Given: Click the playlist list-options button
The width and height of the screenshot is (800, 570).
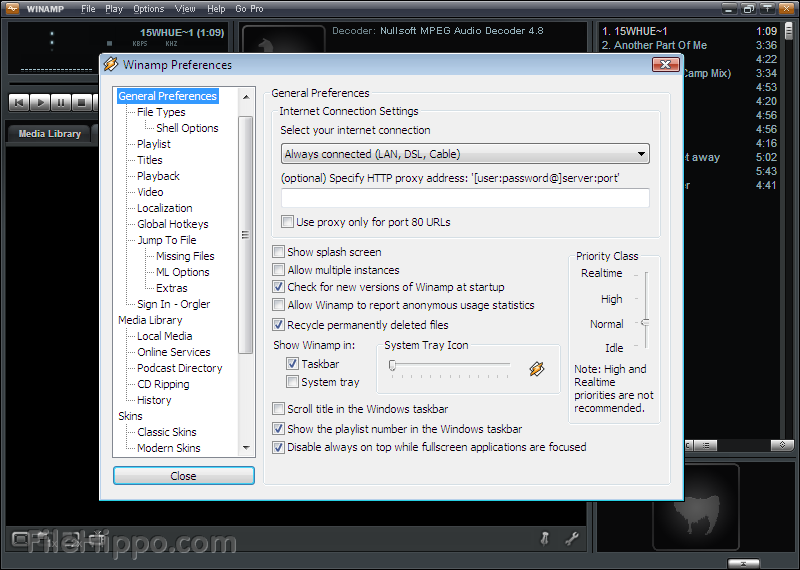Looking at the screenshot, I should [x=706, y=445].
